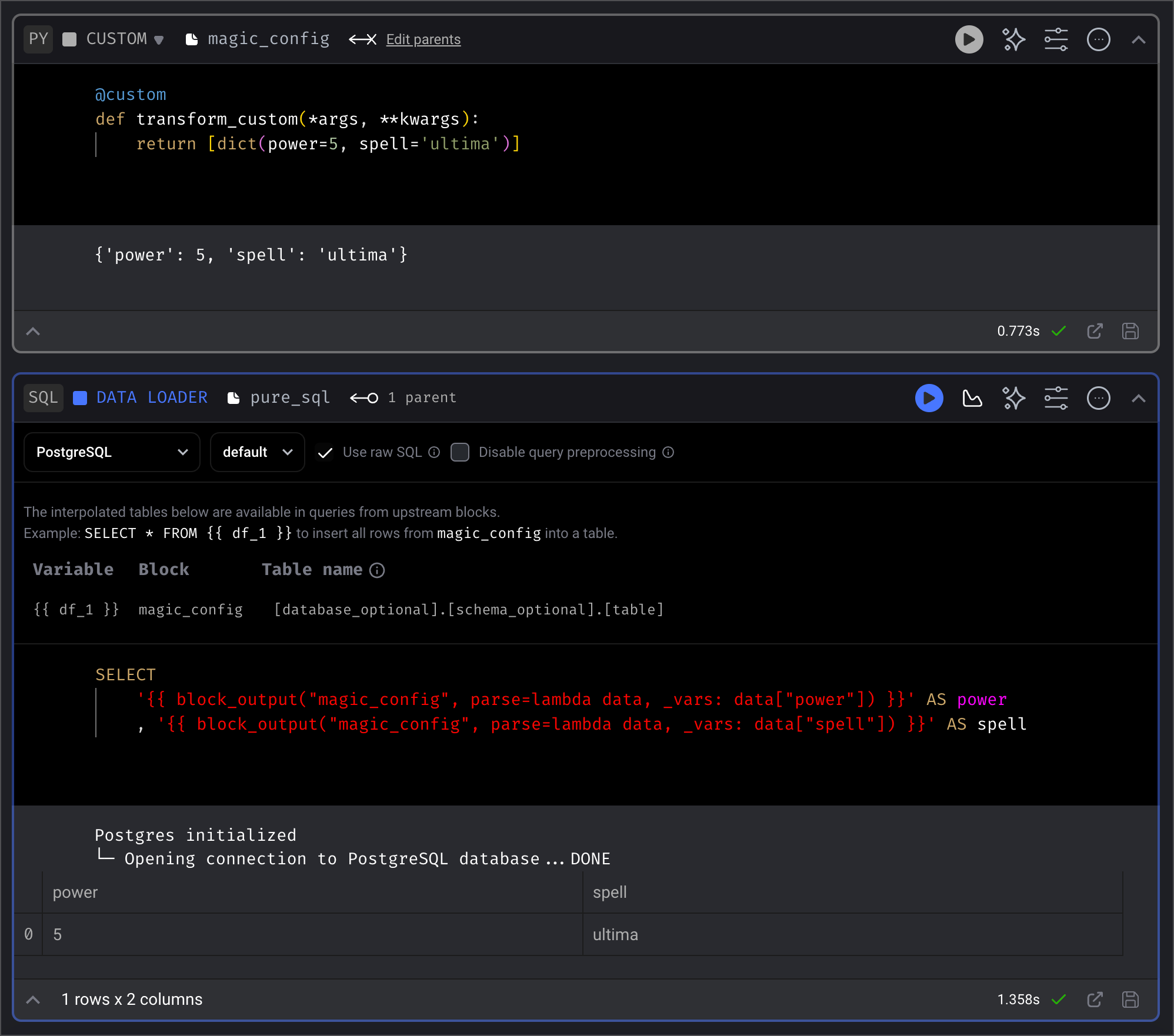
Task: Show Table name info tooltip
Action: coord(377,570)
